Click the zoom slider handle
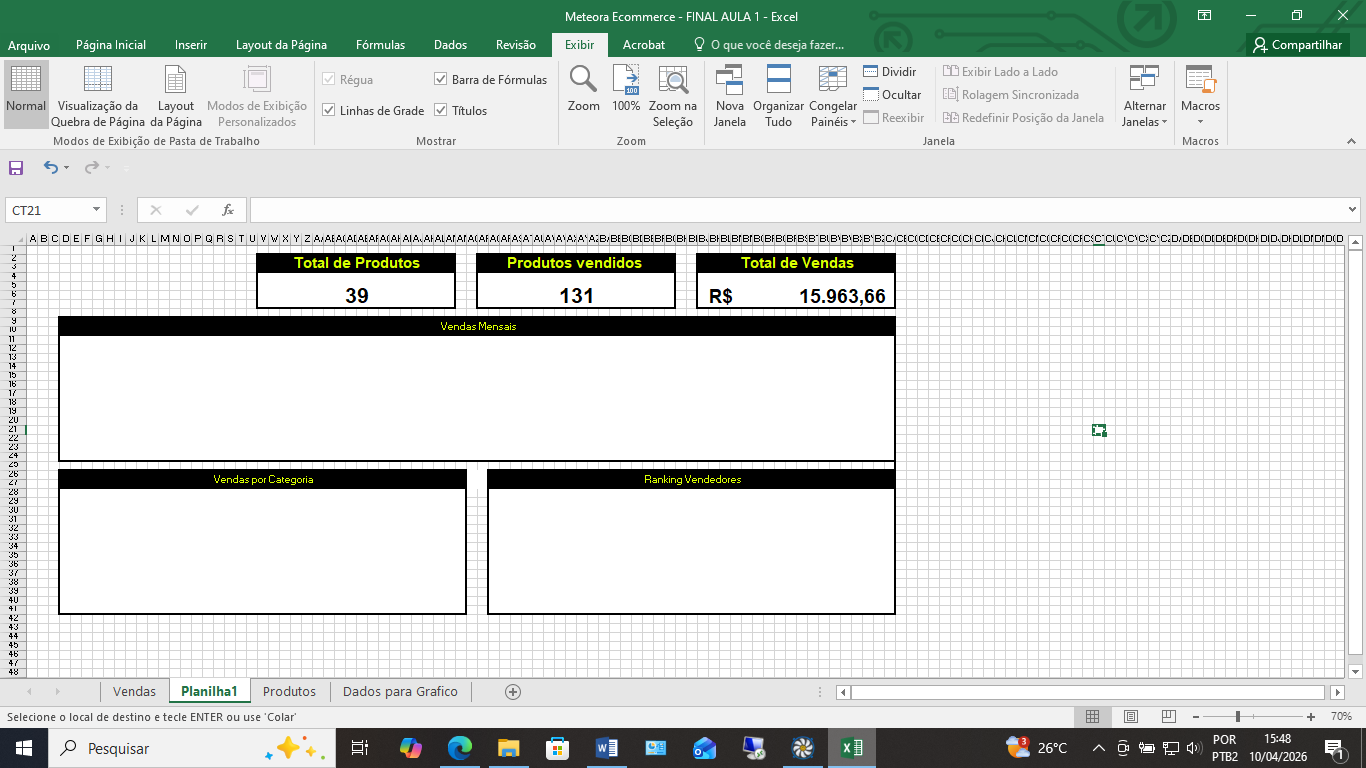1366x768 pixels. pos(1238,717)
